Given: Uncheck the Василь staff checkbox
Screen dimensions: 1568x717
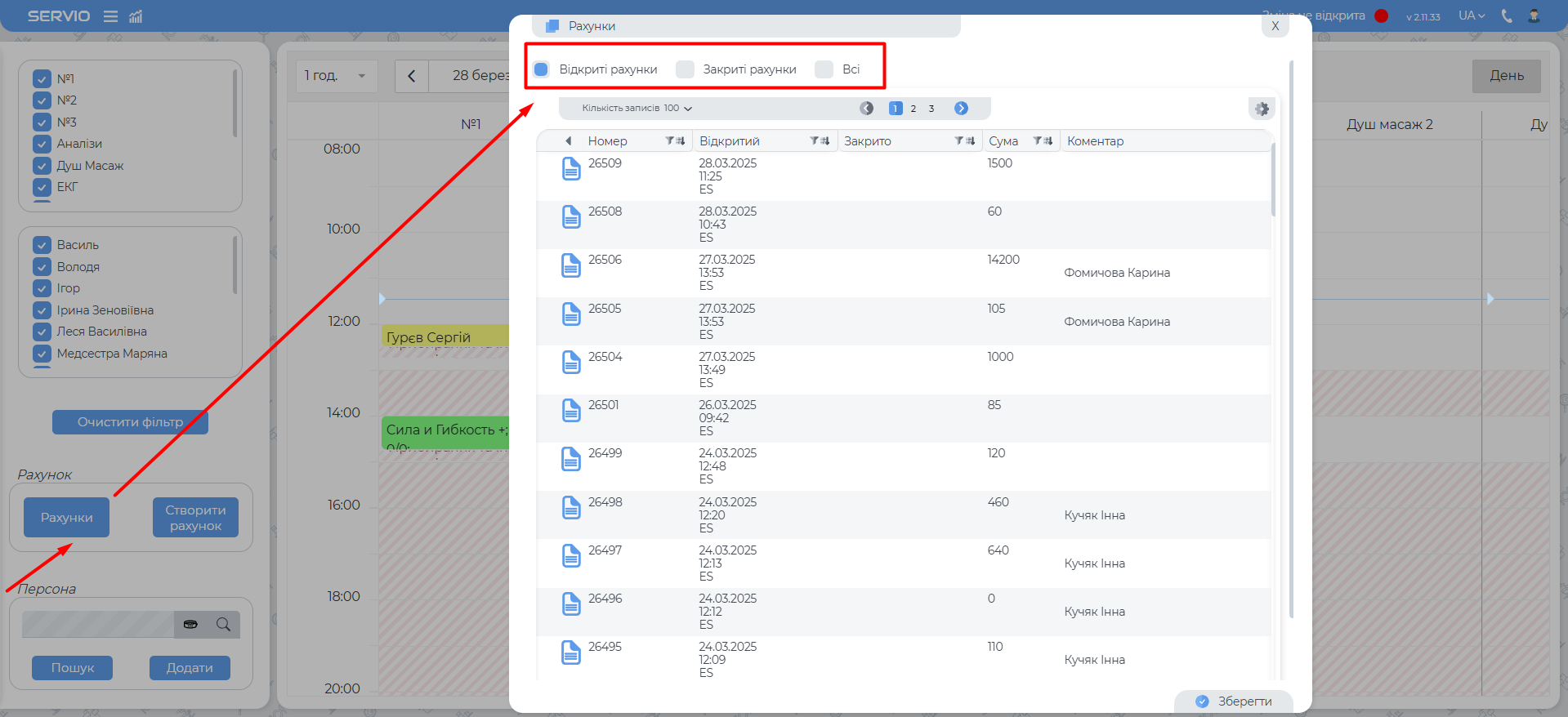Looking at the screenshot, I should (42, 245).
